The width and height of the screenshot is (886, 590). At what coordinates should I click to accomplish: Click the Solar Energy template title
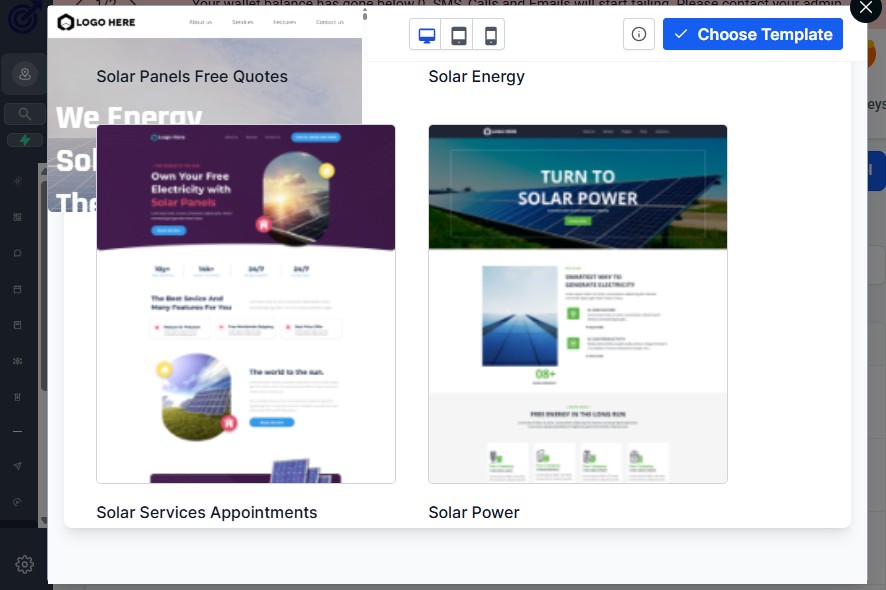[476, 76]
